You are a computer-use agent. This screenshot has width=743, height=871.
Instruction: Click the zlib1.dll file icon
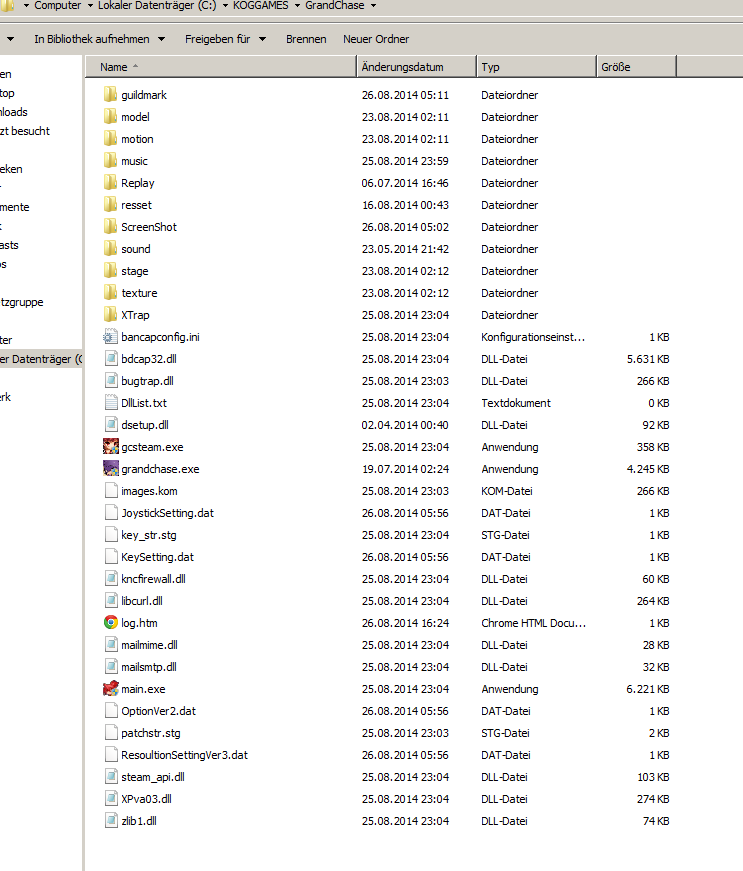[x=111, y=820]
